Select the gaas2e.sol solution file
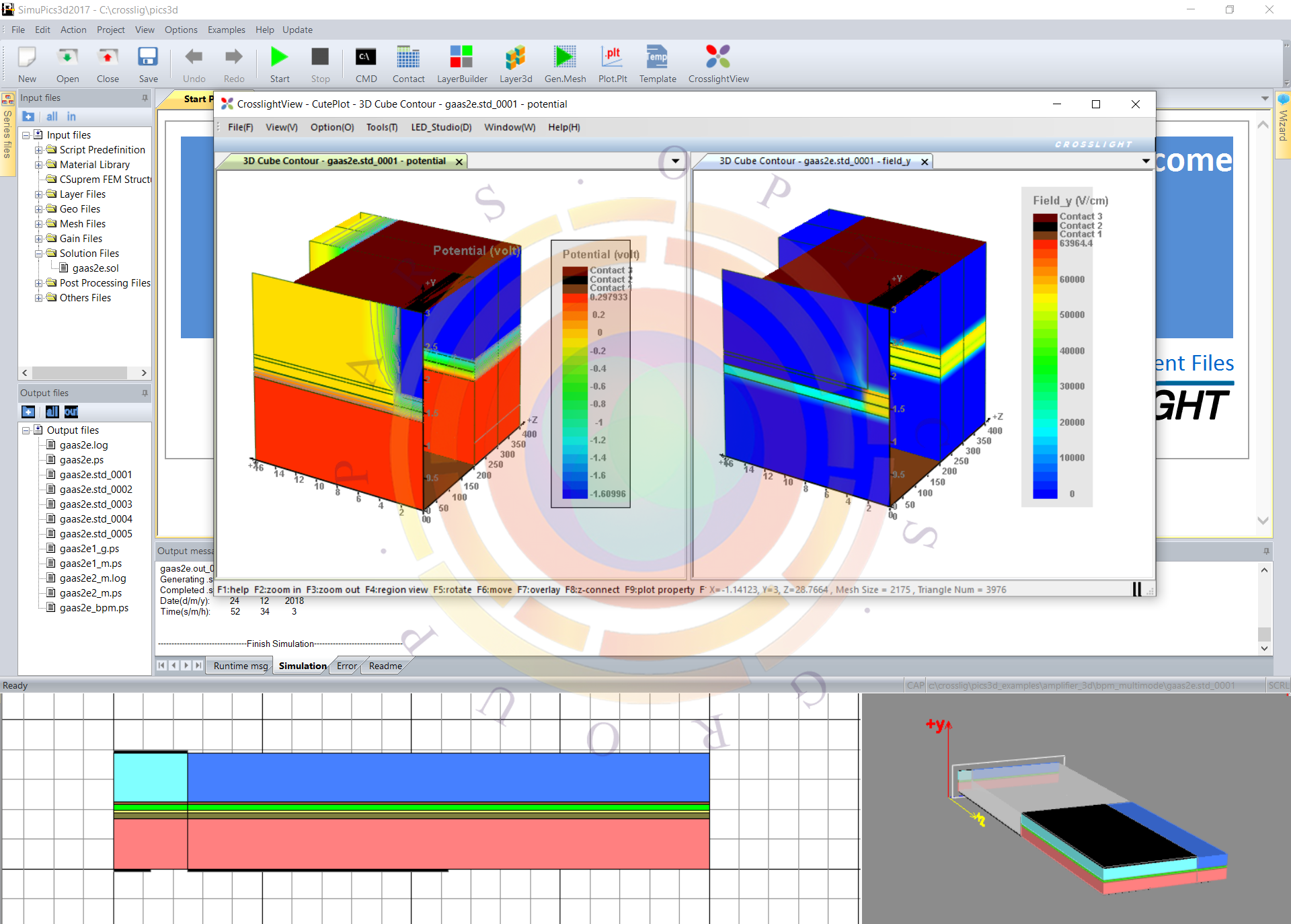Screen dimensions: 1291x924 [x=95, y=268]
